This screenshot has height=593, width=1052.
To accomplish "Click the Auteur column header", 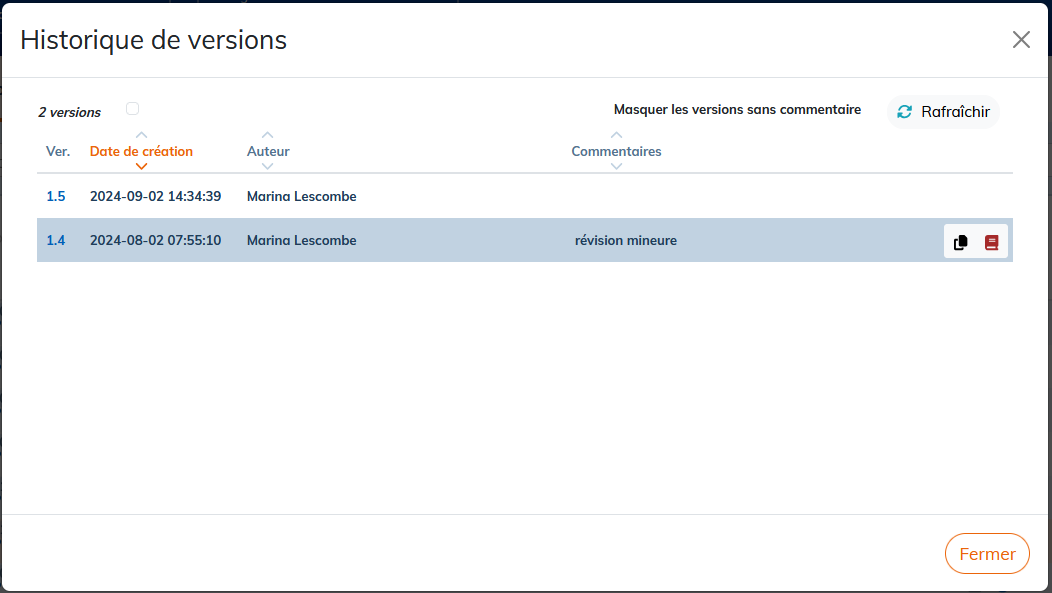I will tap(268, 151).
